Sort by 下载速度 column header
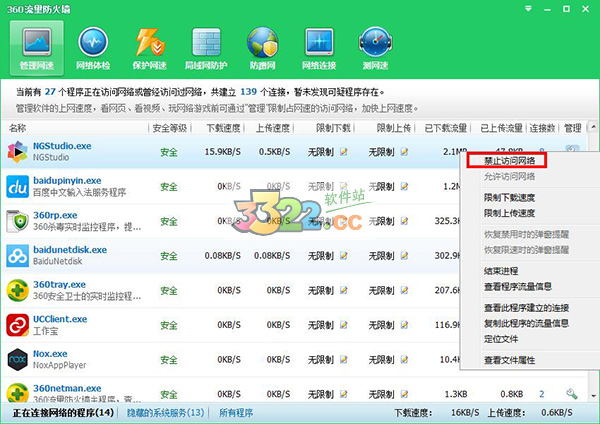Screen dimensions: 600x424 coord(223,128)
